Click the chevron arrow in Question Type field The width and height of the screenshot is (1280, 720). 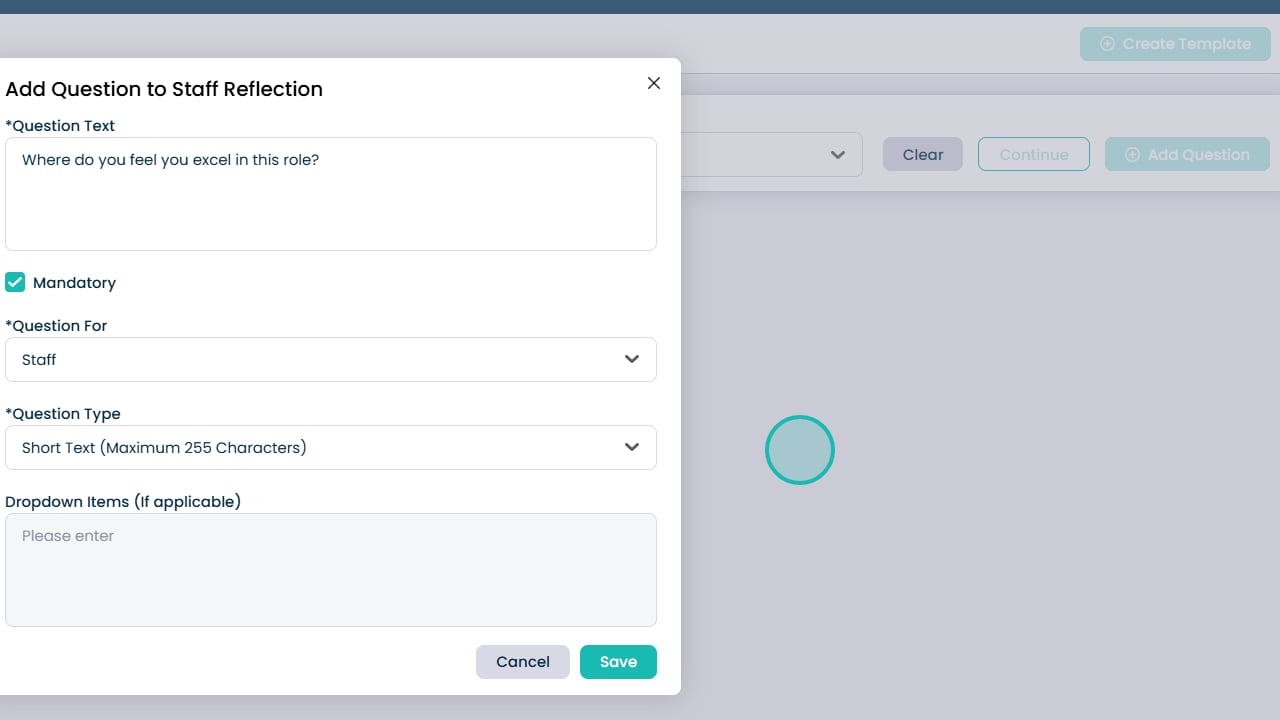click(x=632, y=447)
